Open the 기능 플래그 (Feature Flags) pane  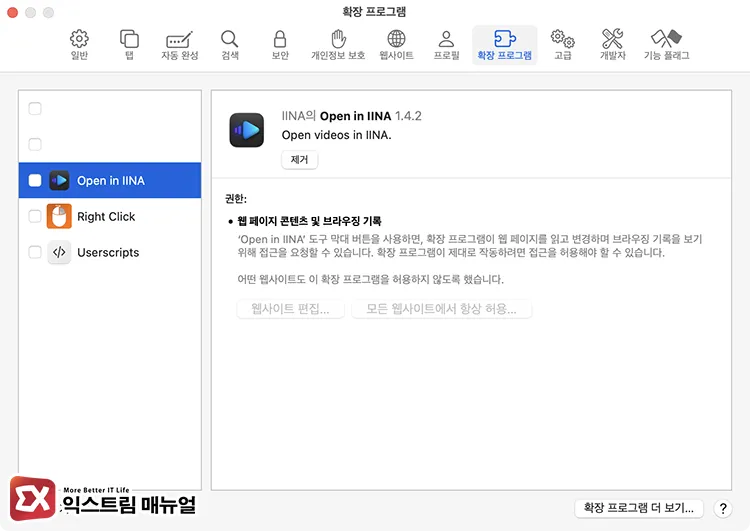[x=667, y=45]
